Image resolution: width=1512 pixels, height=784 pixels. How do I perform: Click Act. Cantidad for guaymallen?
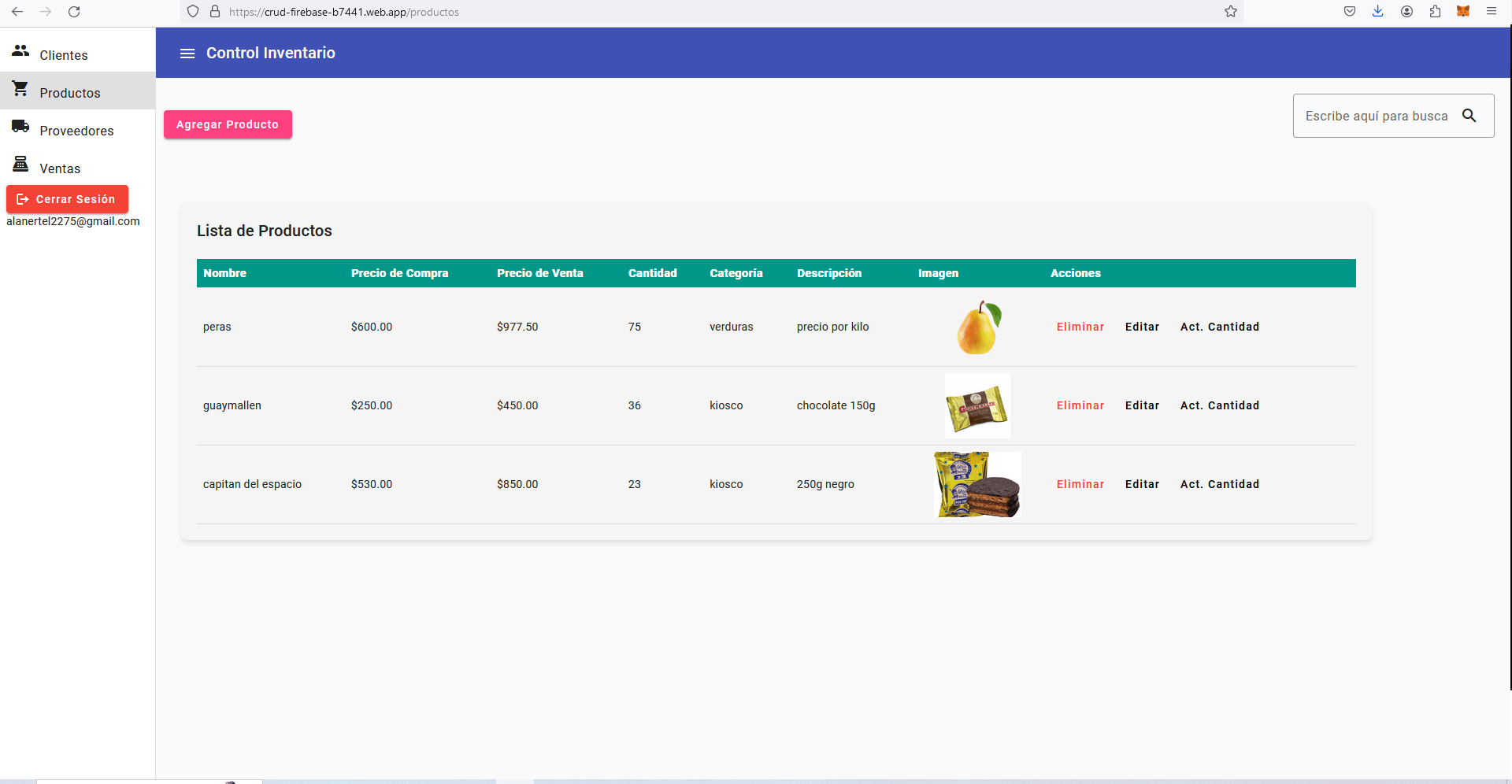coord(1220,405)
